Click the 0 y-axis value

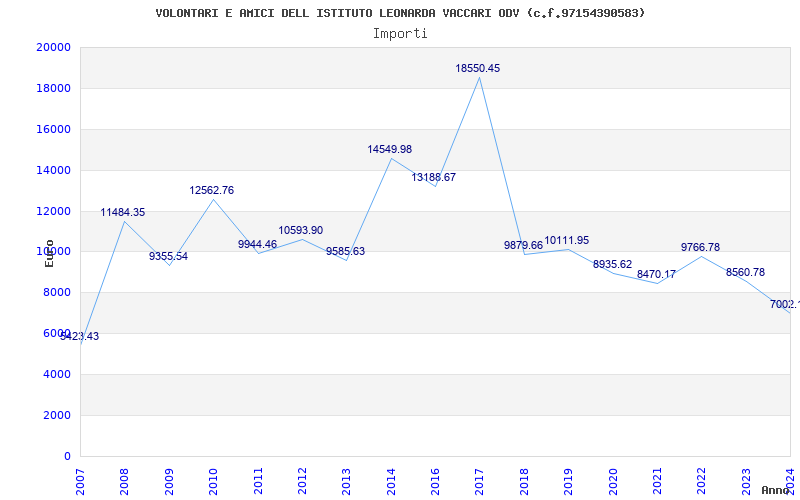(68, 456)
